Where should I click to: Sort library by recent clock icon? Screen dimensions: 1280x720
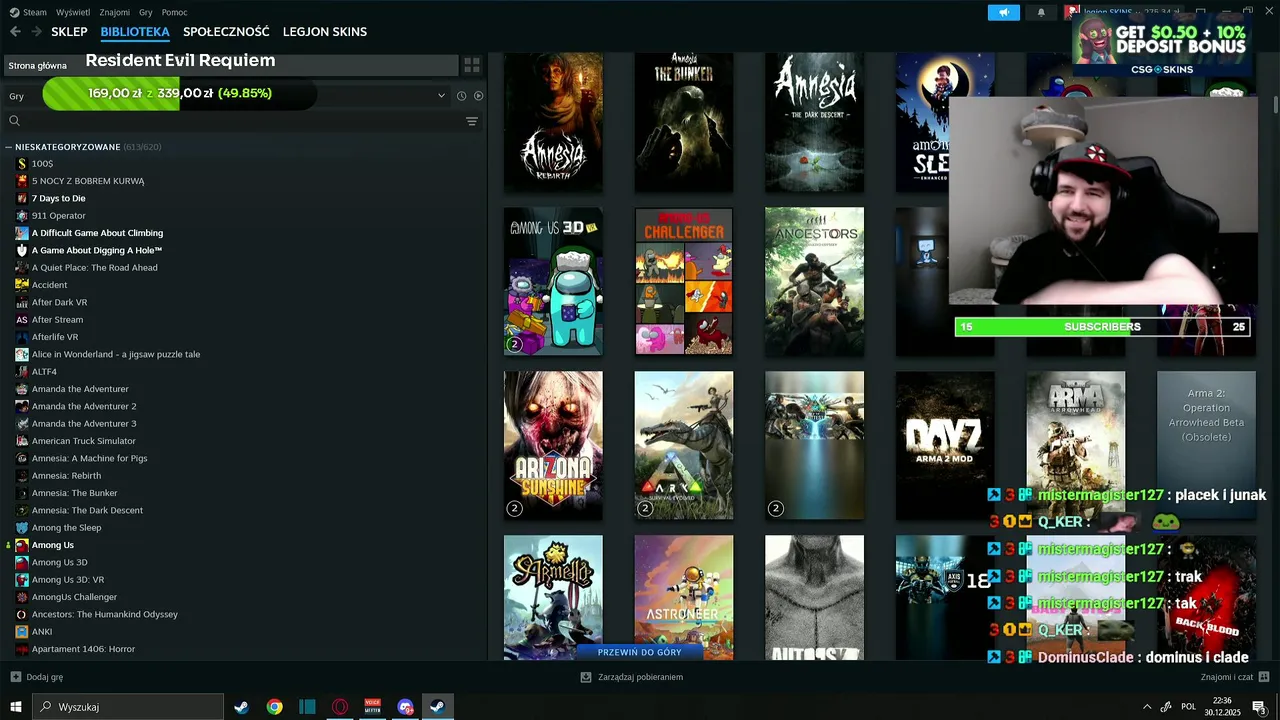(461, 96)
